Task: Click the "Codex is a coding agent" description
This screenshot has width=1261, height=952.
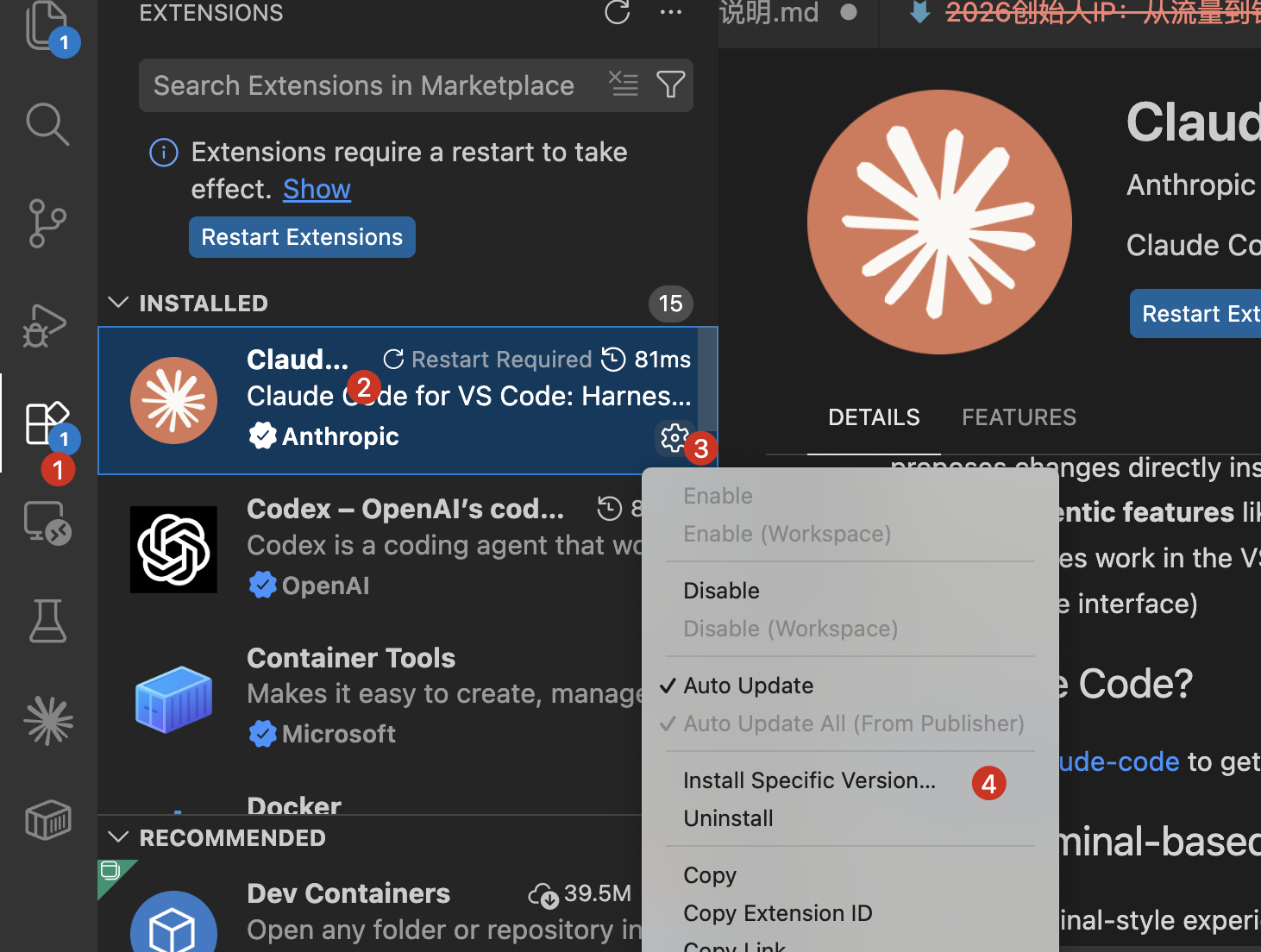Action: pos(444,545)
